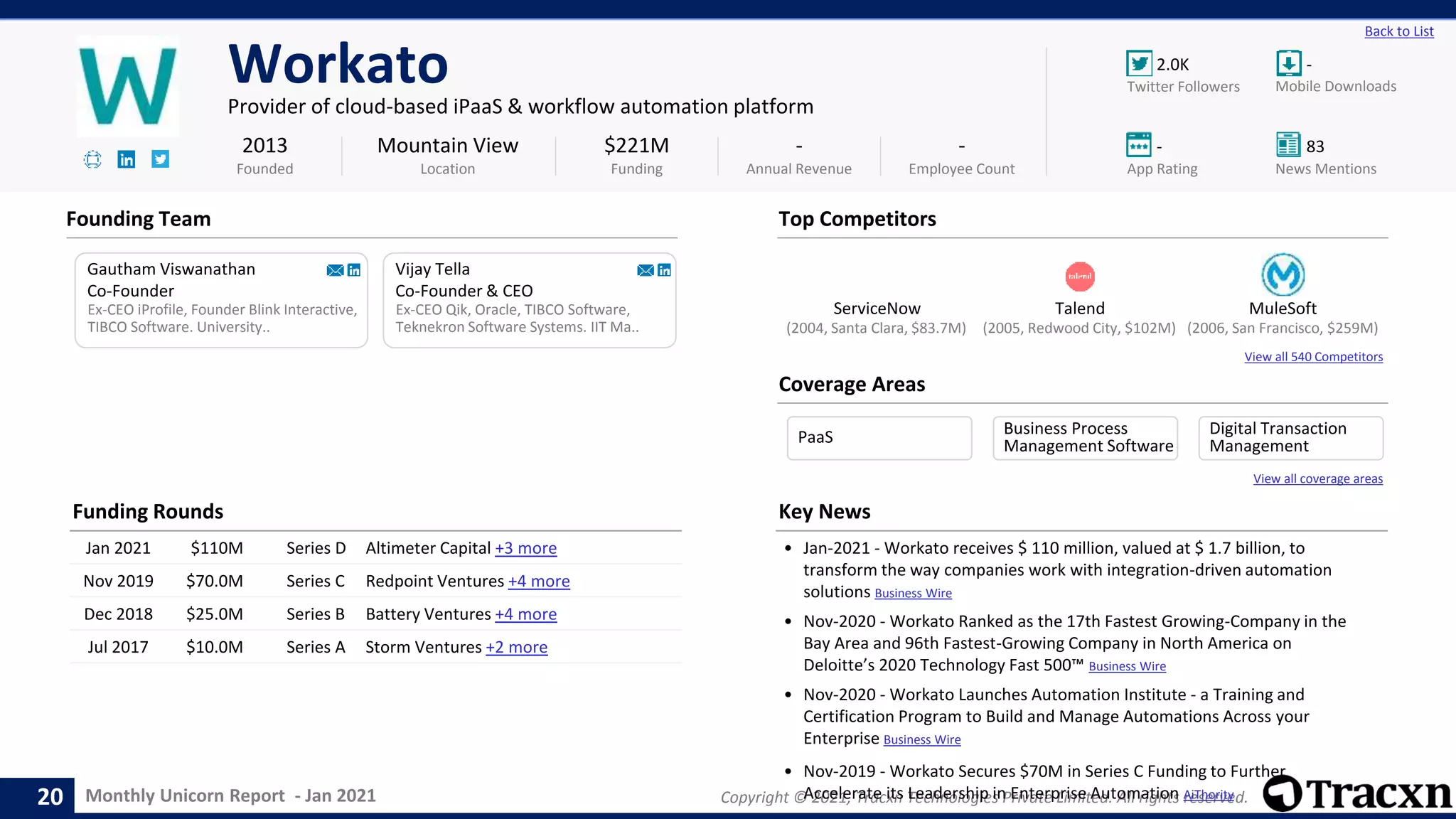Click the $70.0M funding amount

coord(215,581)
